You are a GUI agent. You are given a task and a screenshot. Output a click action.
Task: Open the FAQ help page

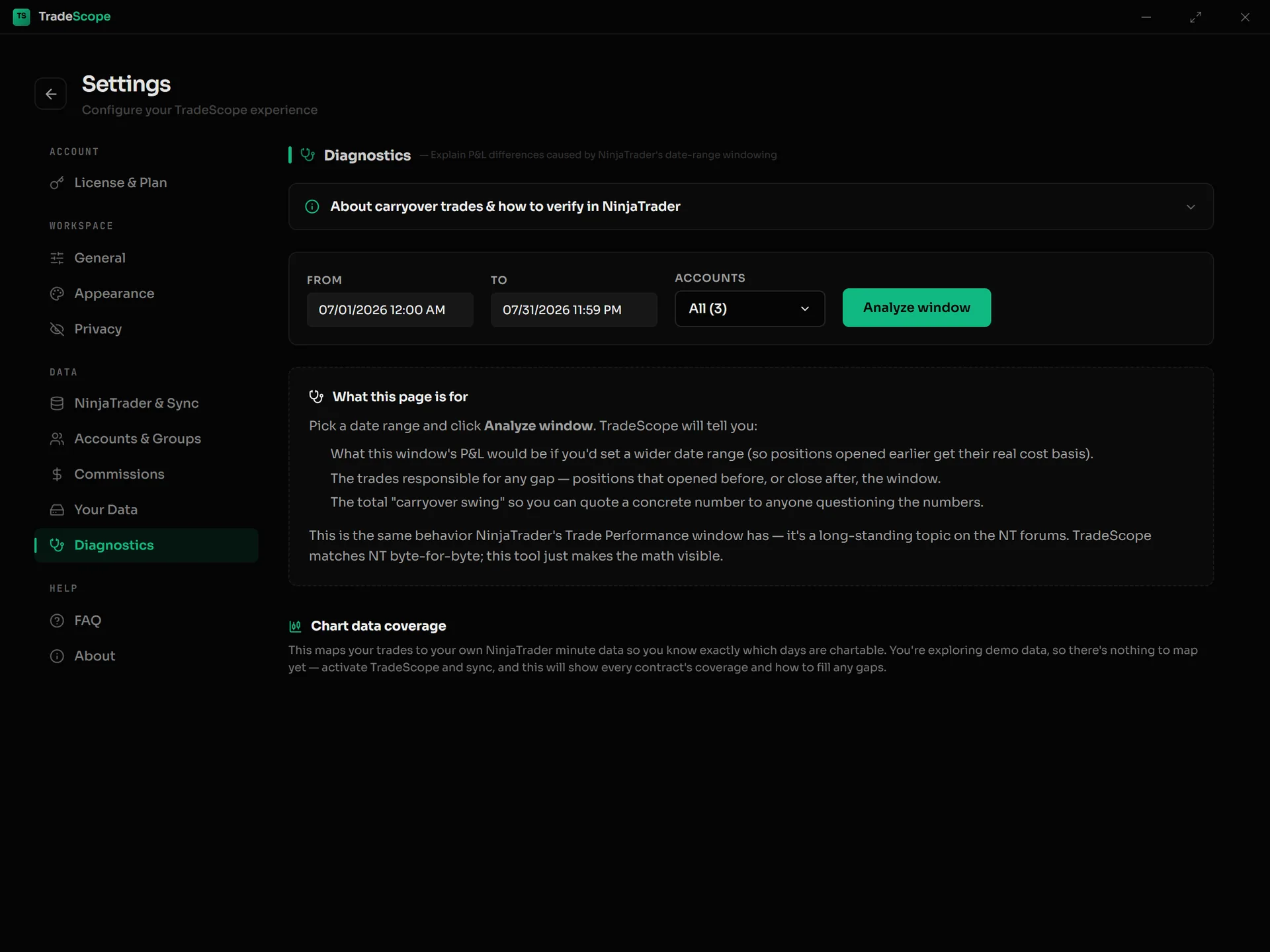146,621
